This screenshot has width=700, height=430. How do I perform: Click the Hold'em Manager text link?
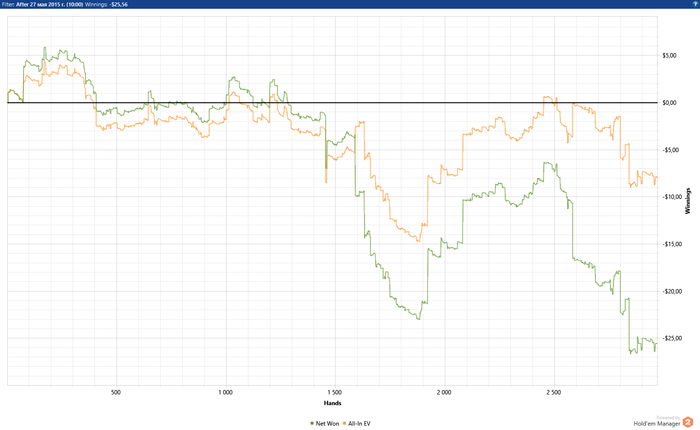[x=657, y=423]
